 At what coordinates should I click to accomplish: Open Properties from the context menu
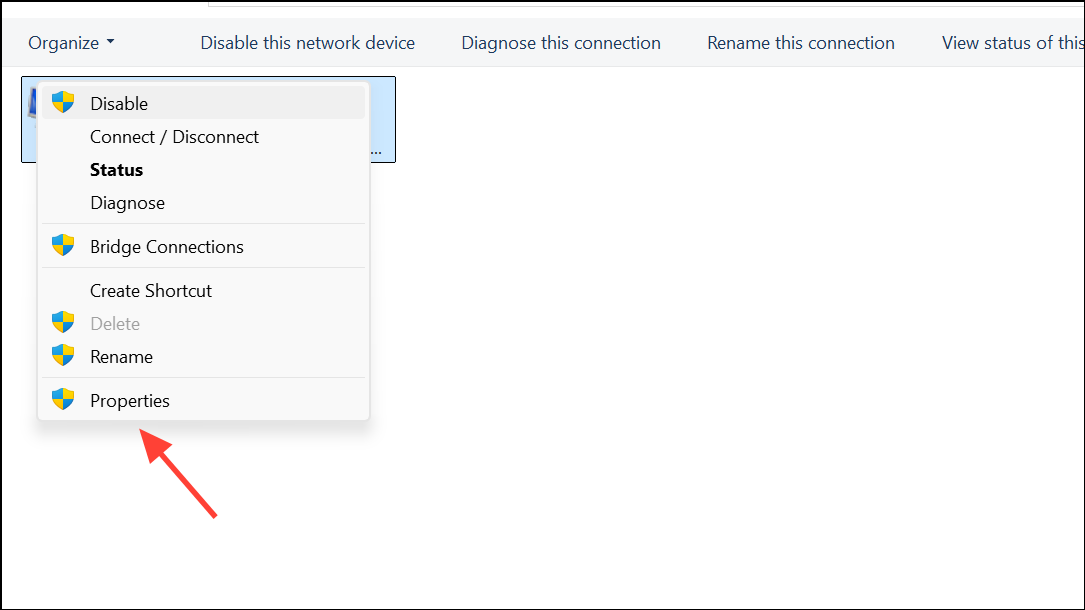click(x=129, y=400)
